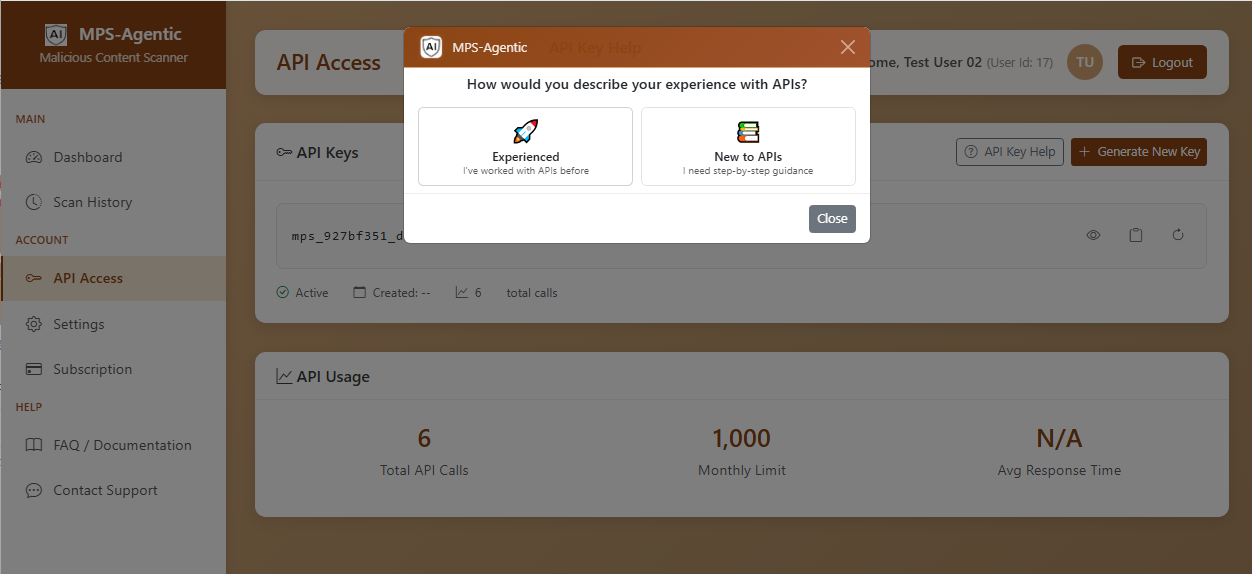1252x574 pixels.
Task: Click the Subscription card icon
Action: 34,369
